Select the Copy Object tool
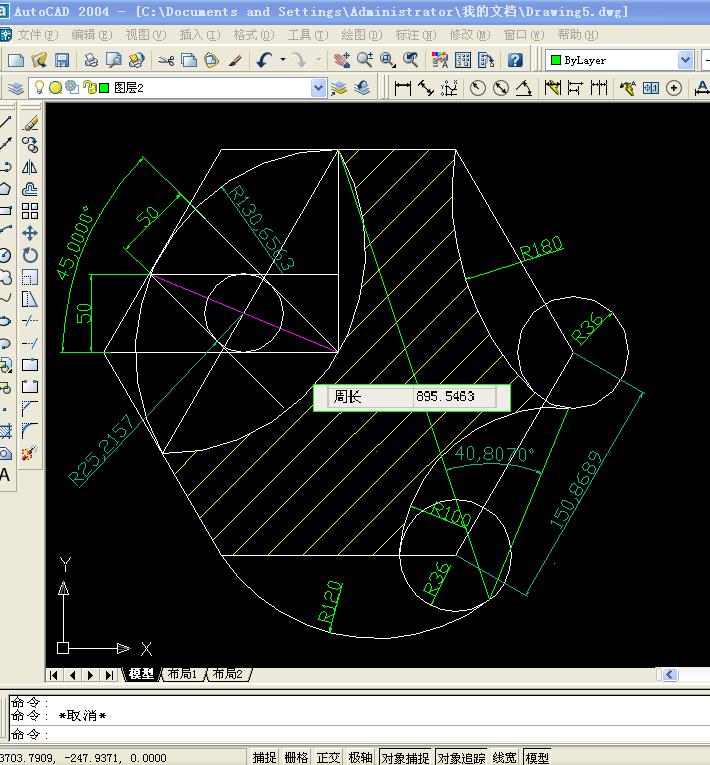 [30, 145]
